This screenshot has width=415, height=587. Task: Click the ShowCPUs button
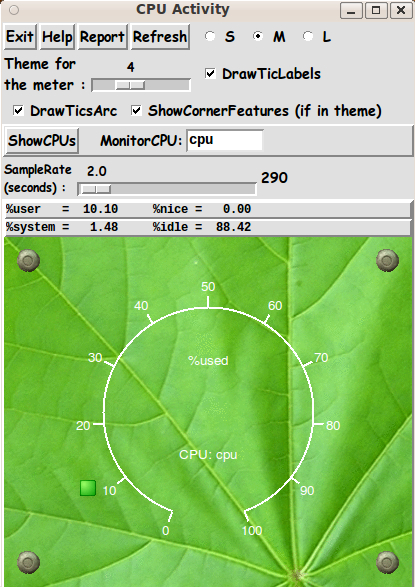42,141
